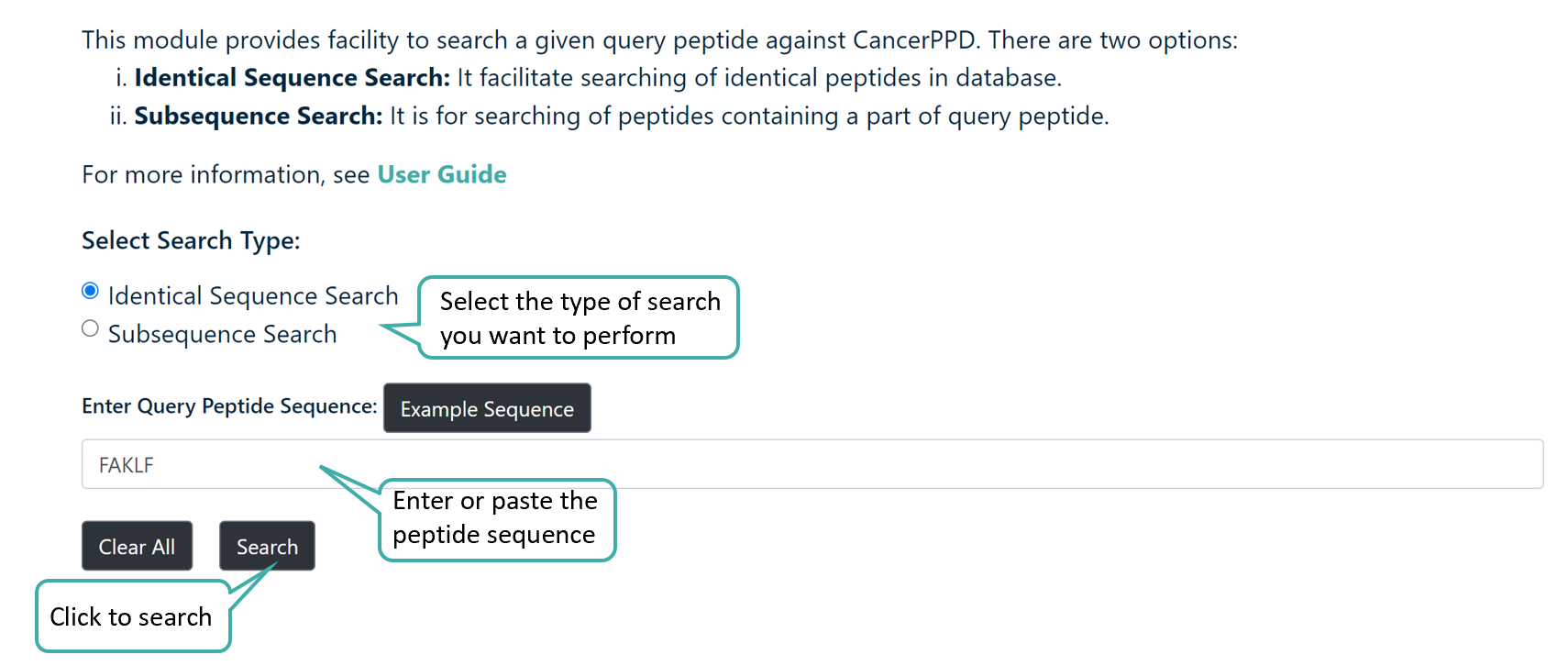Click the 'Click to search' callout box
The width and height of the screenshot is (1568, 666).
[x=131, y=616]
